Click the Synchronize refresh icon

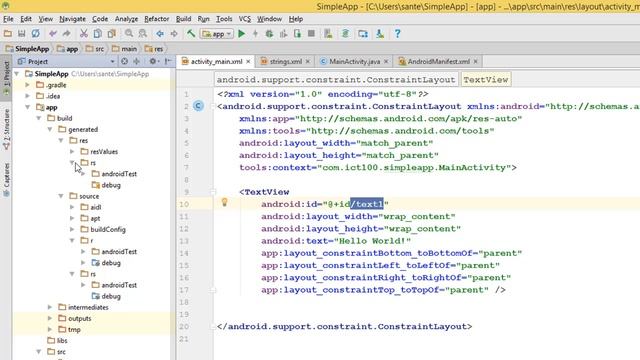pyautogui.click(x=36, y=34)
